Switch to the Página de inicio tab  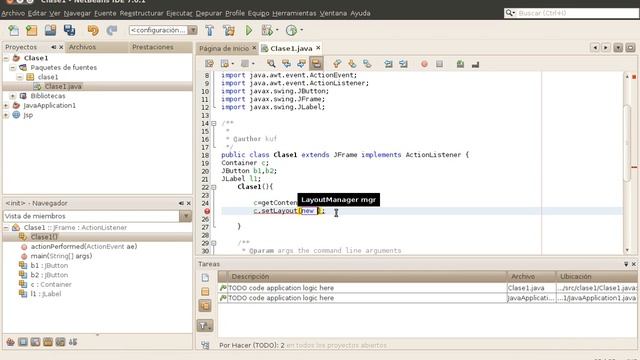pos(224,48)
